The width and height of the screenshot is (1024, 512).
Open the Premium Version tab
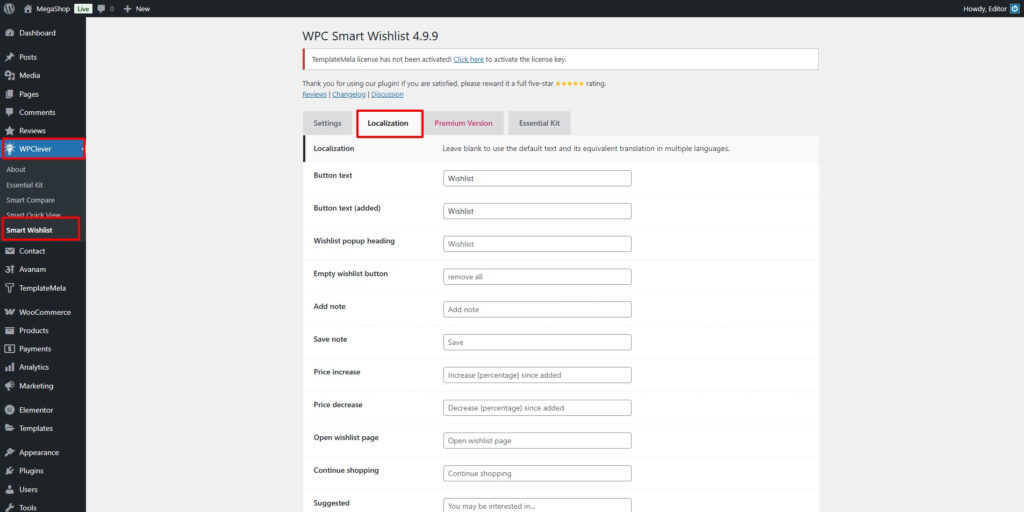pyautogui.click(x=464, y=123)
